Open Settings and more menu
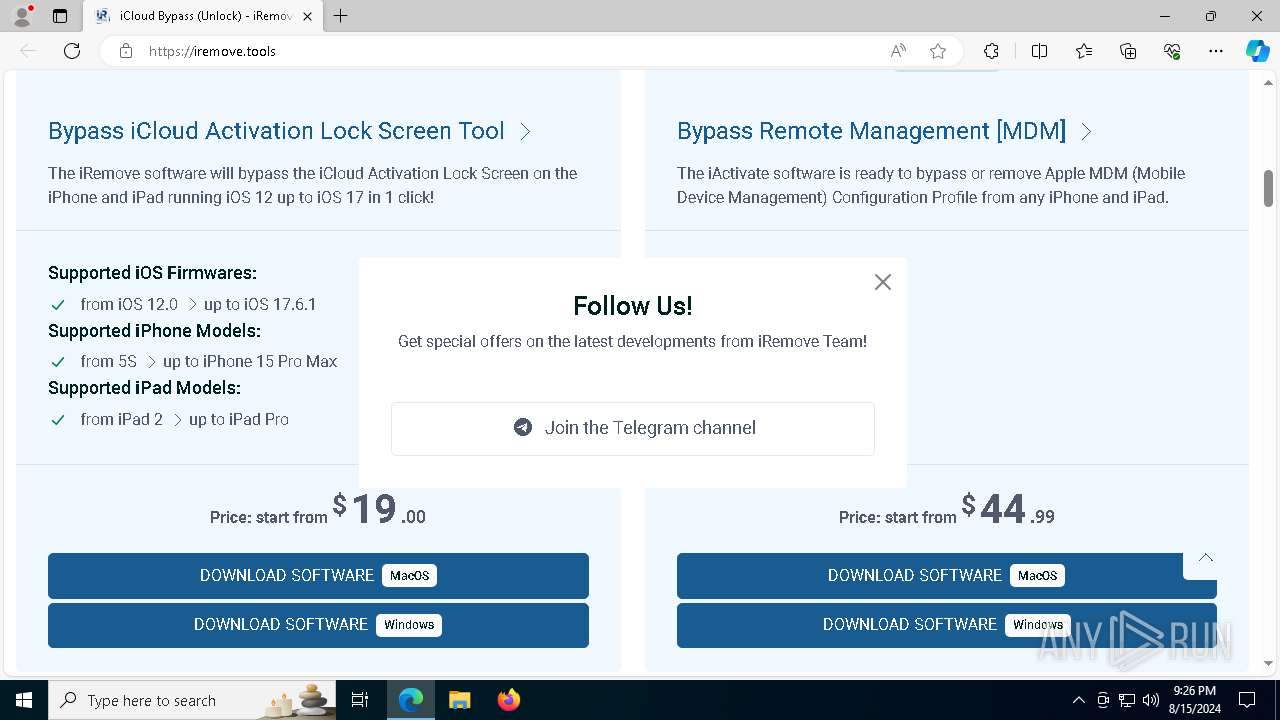This screenshot has width=1280, height=720. click(x=1216, y=51)
